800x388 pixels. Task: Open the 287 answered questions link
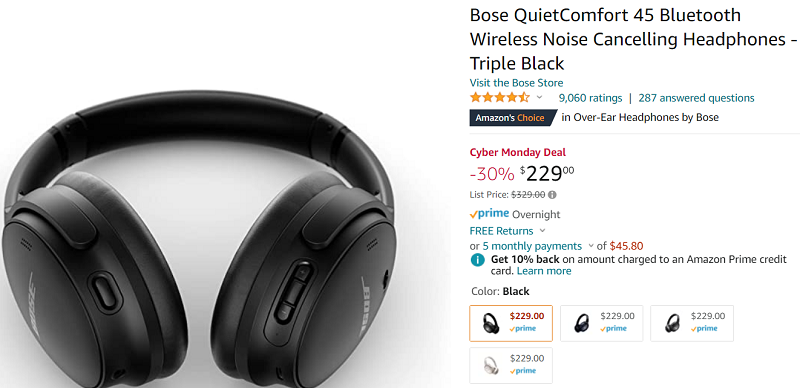coord(696,98)
